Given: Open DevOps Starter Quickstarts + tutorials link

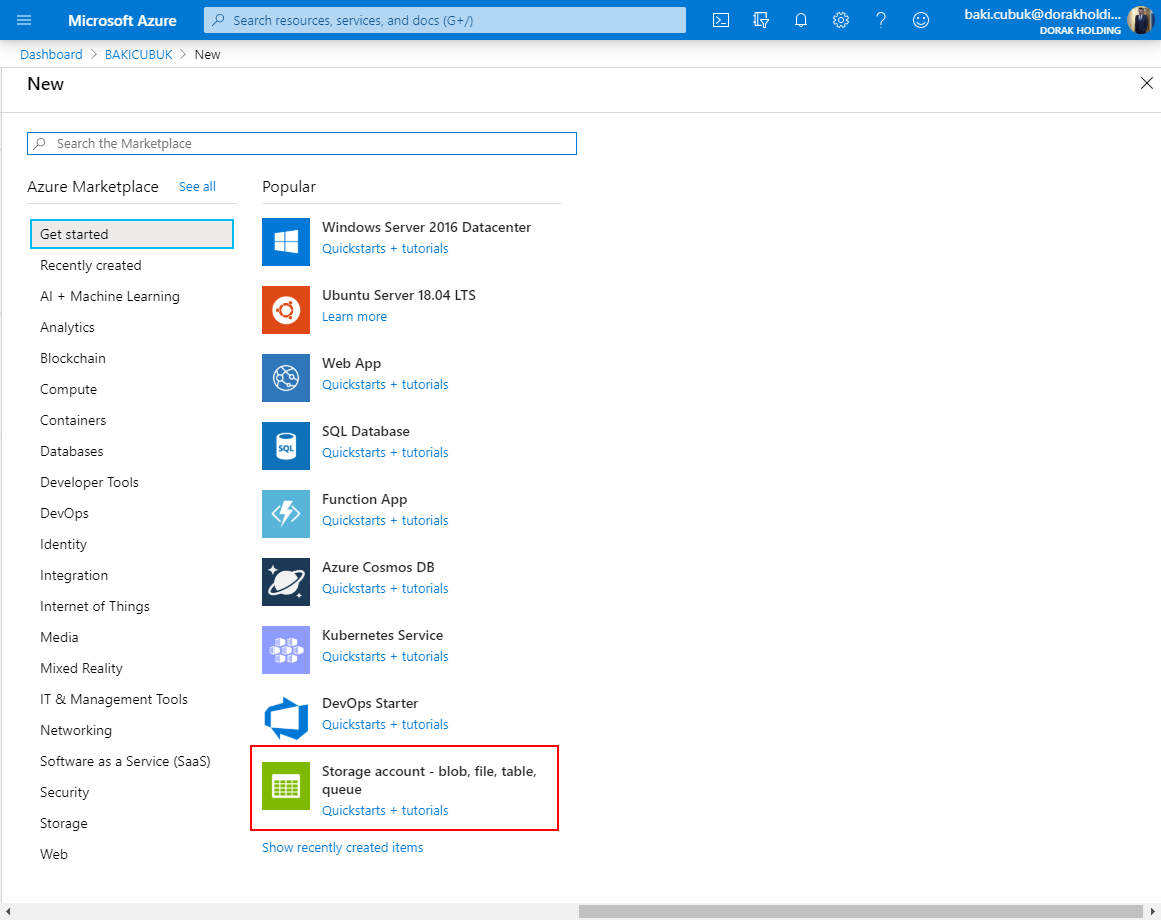Looking at the screenshot, I should click(x=385, y=725).
